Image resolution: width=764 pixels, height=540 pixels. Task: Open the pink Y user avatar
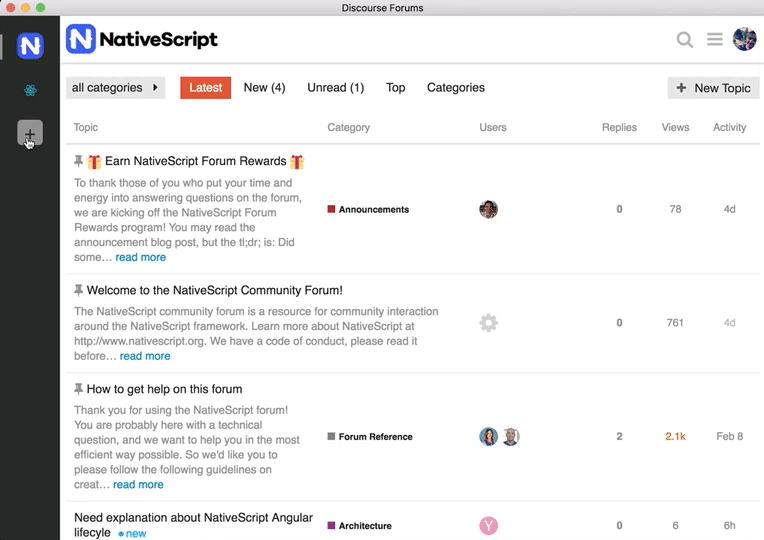click(488, 525)
